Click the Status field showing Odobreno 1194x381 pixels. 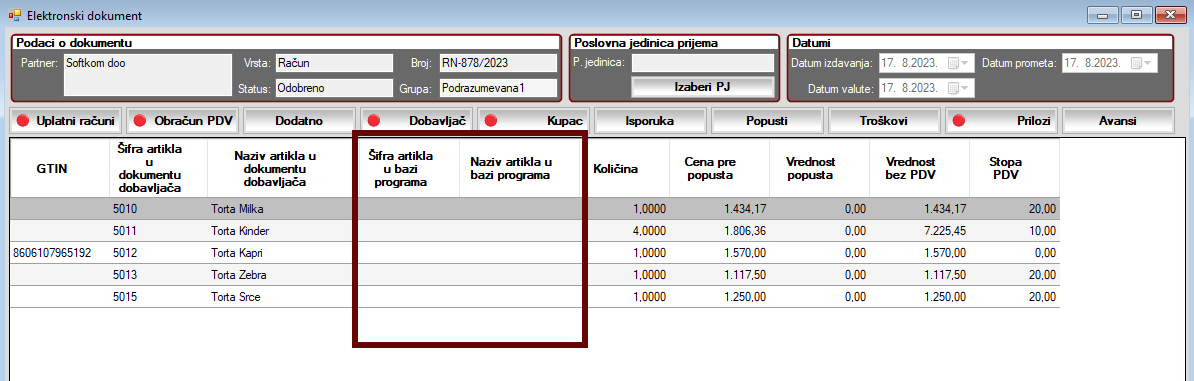pyautogui.click(x=334, y=88)
